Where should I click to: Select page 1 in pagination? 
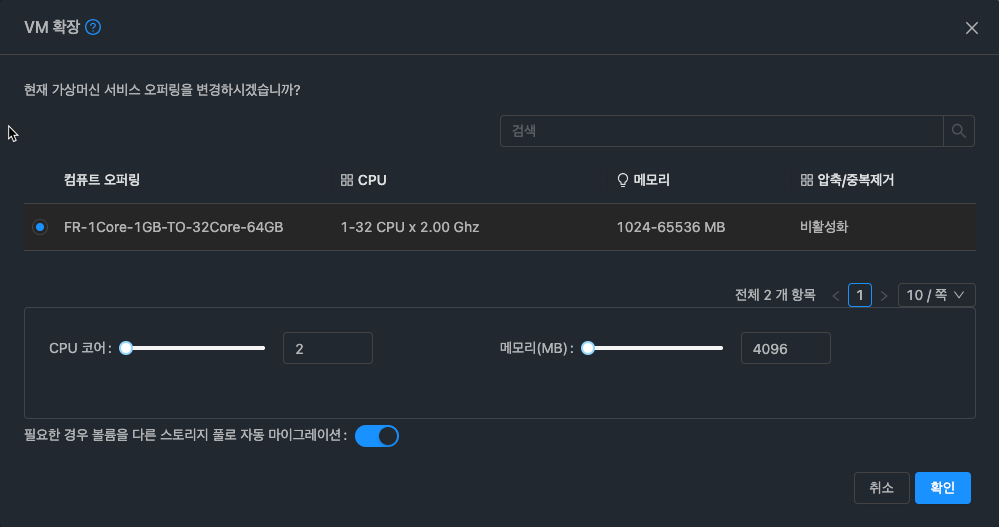(x=860, y=295)
